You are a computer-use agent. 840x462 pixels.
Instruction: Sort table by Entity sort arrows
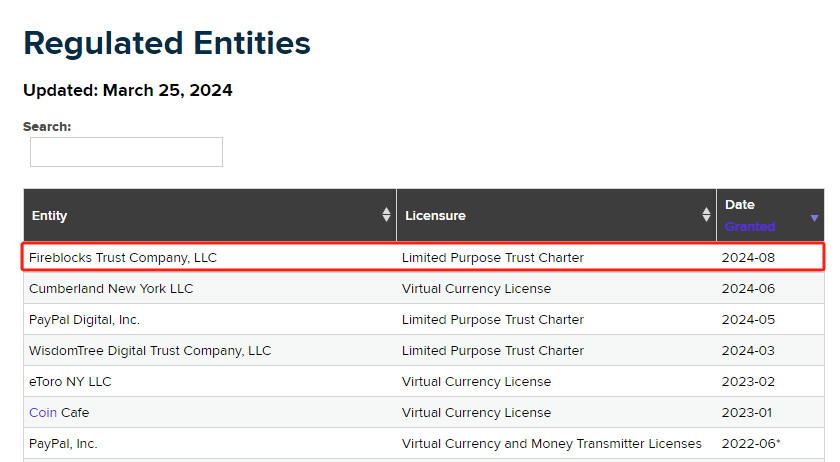[386, 215]
